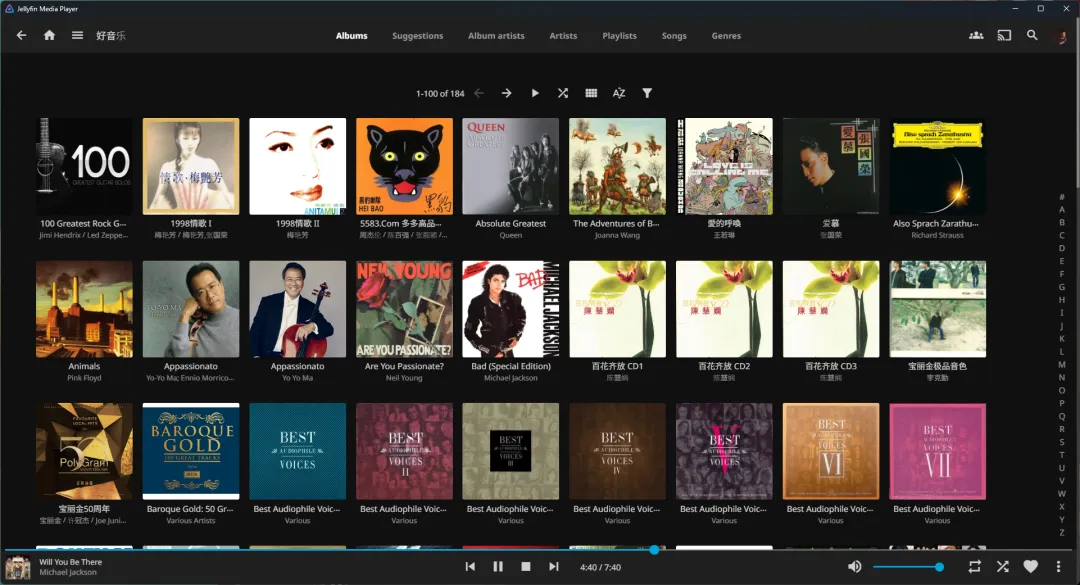The width and height of the screenshot is (1080, 585).
Task: Open the Absolute Greatest Queen album cover
Action: (x=510, y=166)
